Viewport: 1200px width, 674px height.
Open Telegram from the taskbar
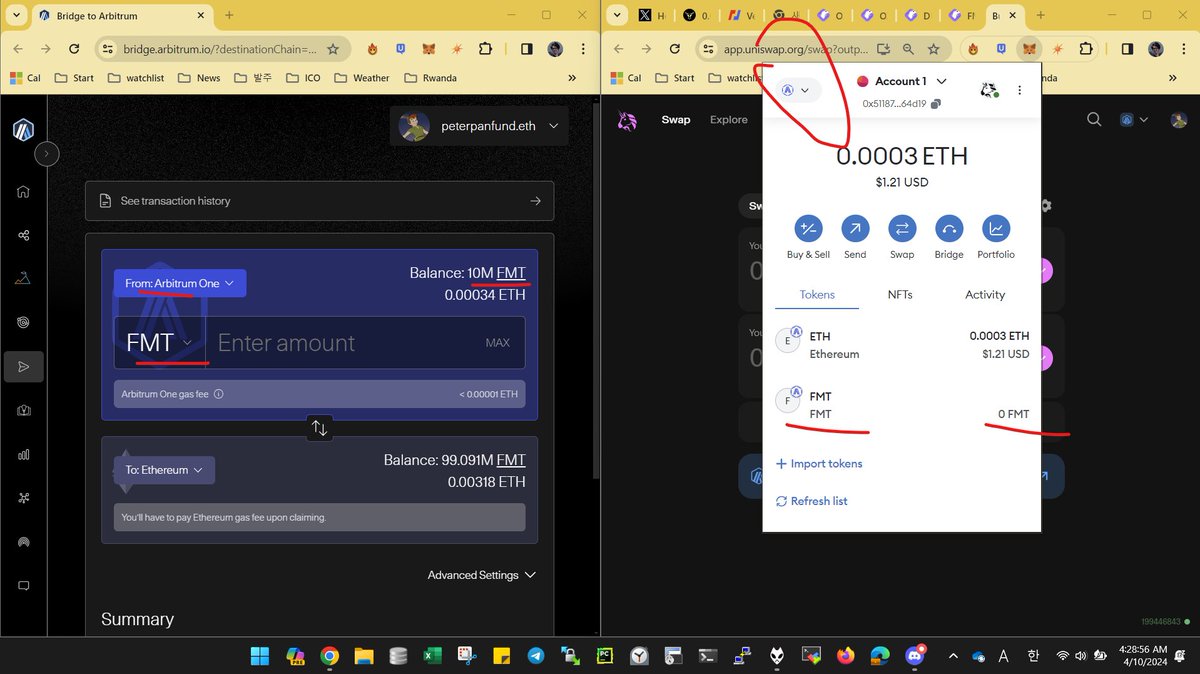[x=536, y=656]
